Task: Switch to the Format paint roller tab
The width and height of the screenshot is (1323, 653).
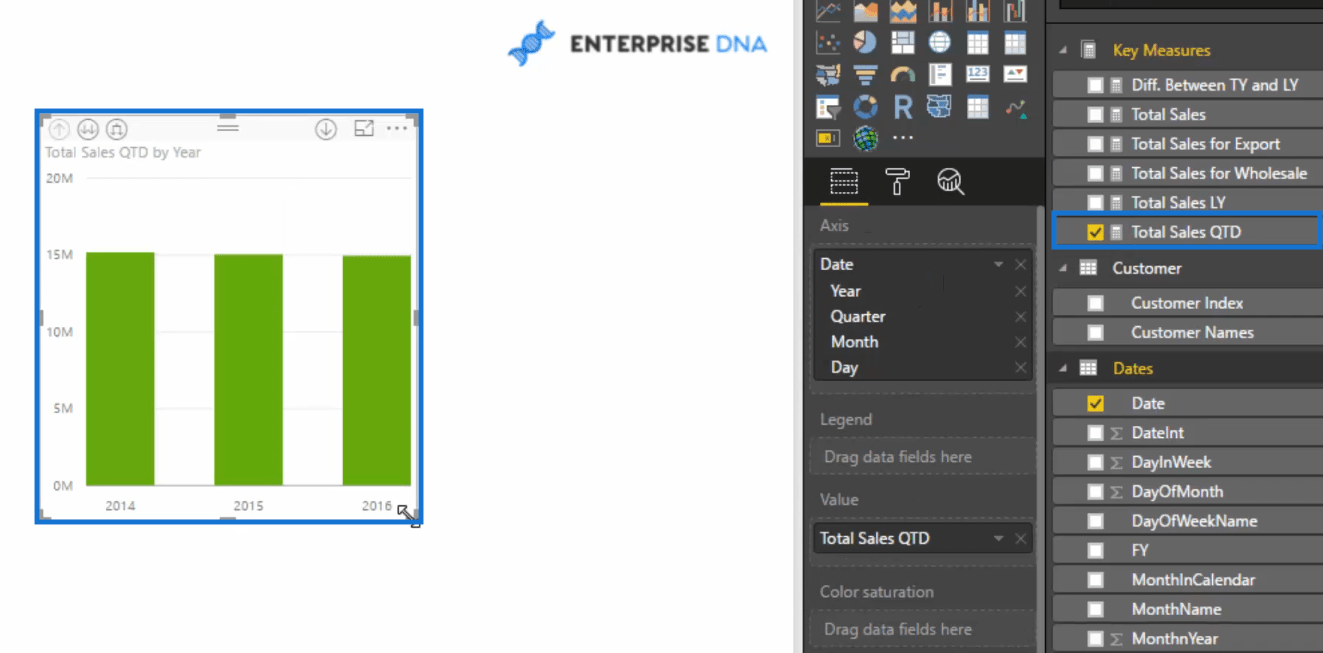Action: [897, 181]
